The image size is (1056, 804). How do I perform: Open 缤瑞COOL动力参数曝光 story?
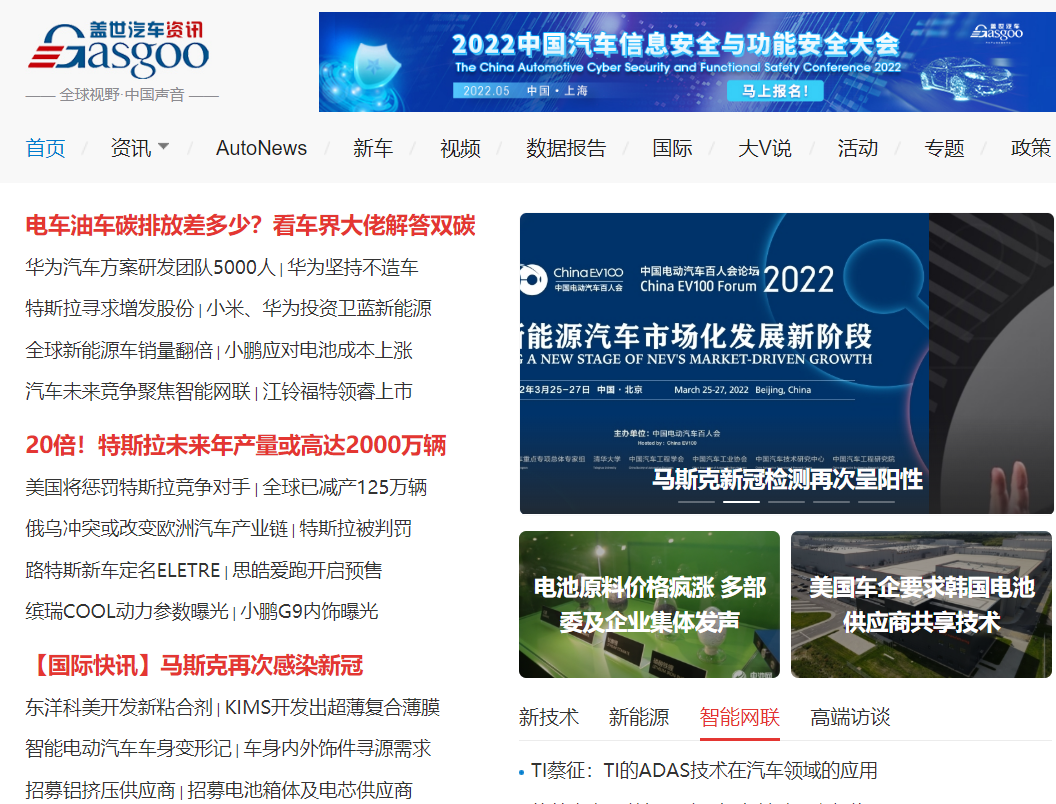(127, 611)
